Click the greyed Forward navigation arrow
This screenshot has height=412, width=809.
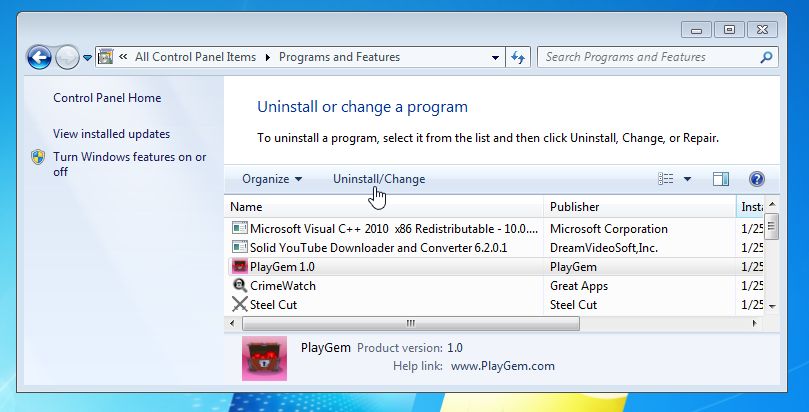pos(67,57)
